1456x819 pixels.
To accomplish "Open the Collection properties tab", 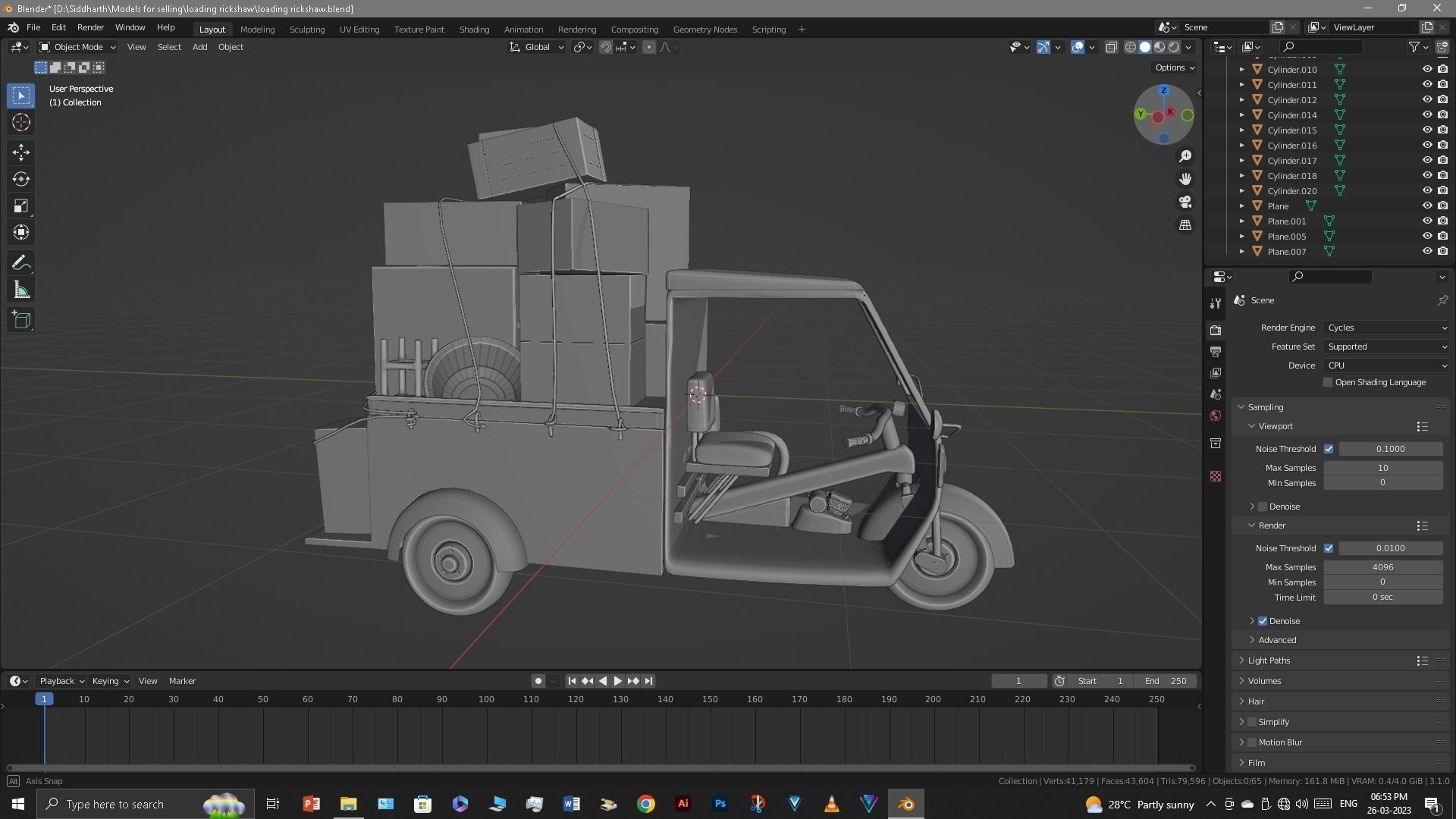I will coord(1216,443).
